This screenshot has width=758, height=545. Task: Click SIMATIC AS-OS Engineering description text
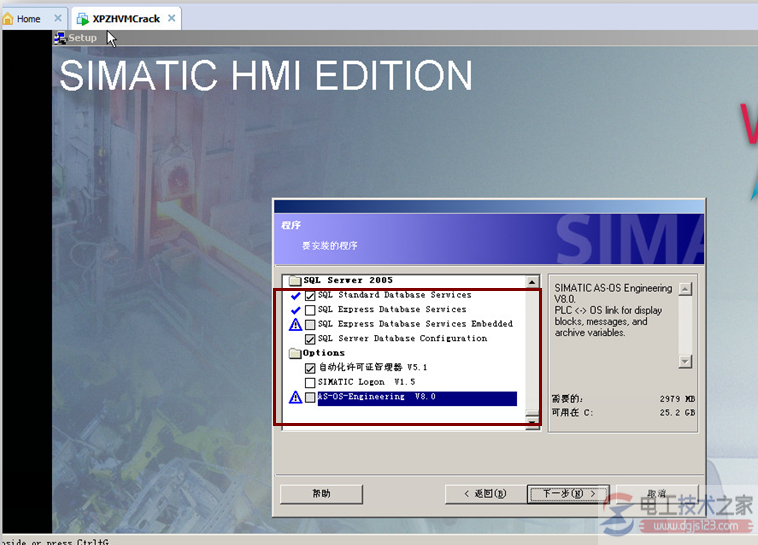613,310
